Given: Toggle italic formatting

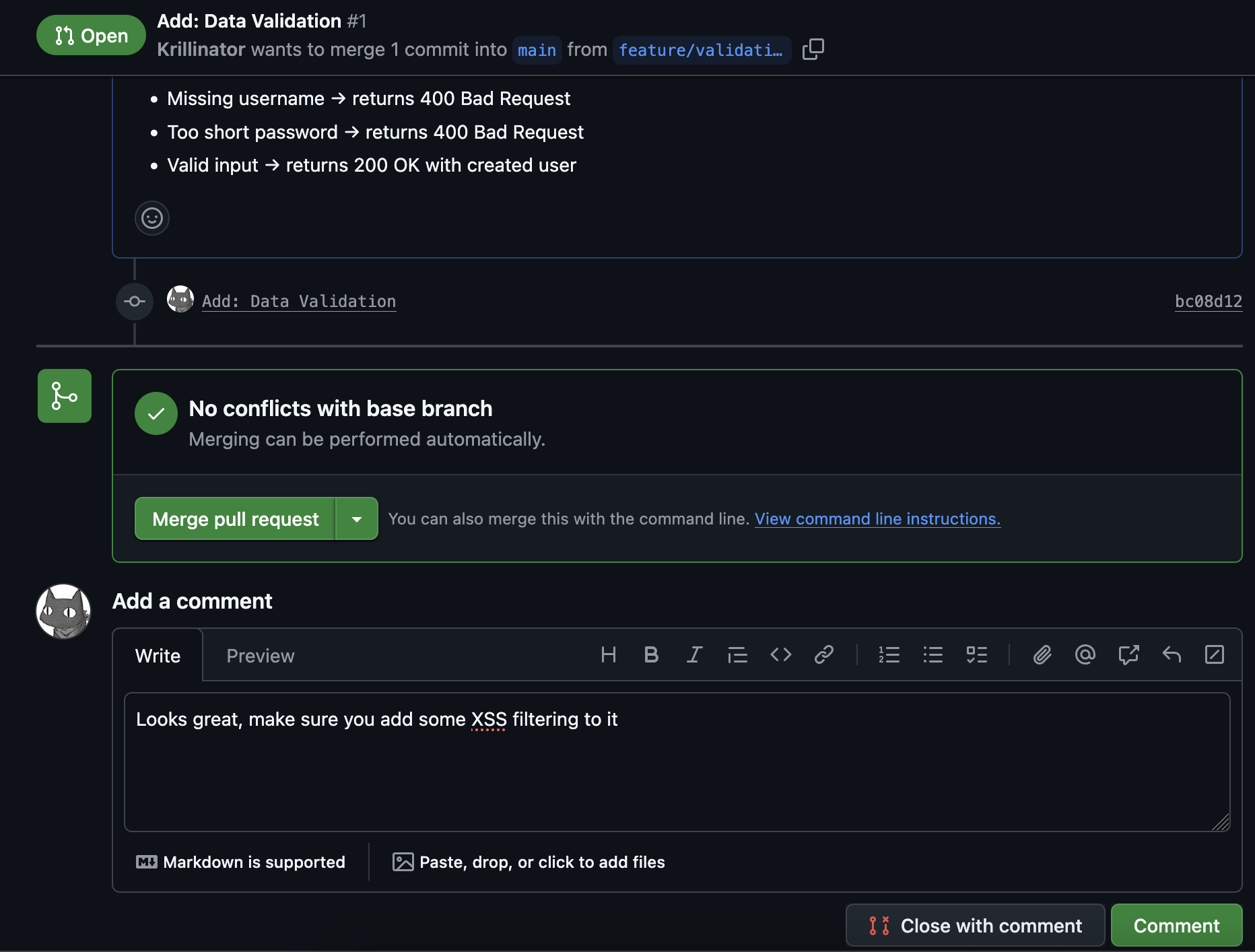Looking at the screenshot, I should 694,654.
